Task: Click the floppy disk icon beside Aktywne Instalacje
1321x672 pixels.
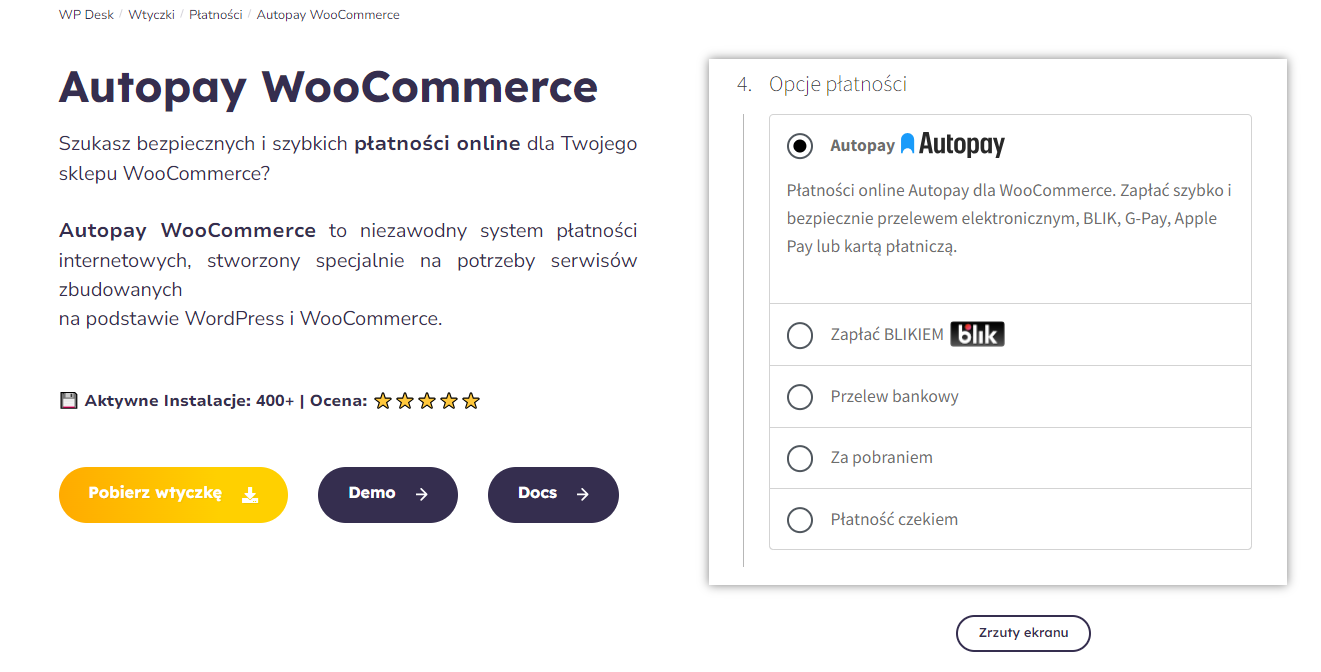Action: point(68,401)
